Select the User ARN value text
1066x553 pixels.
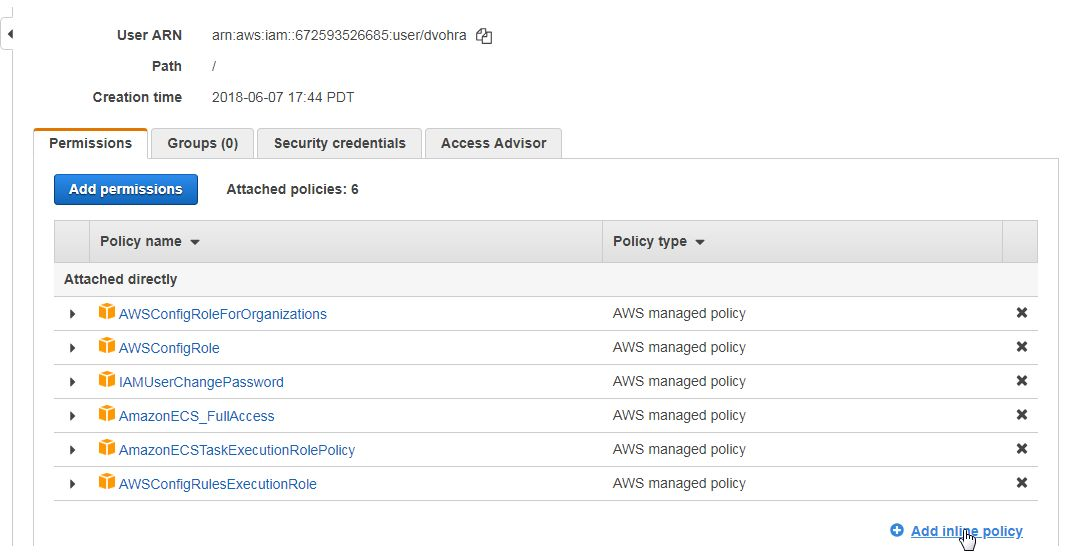(339, 35)
